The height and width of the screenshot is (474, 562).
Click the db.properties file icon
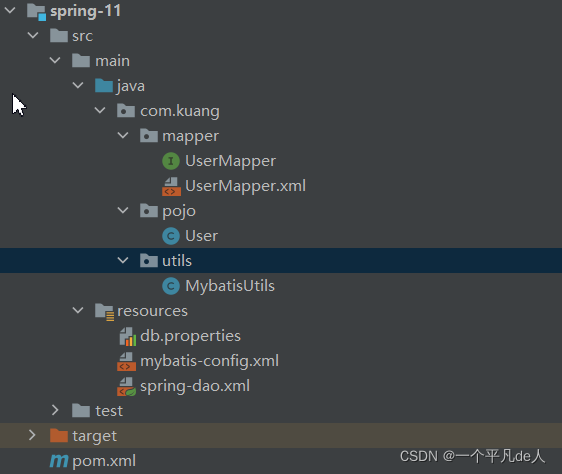(127, 336)
